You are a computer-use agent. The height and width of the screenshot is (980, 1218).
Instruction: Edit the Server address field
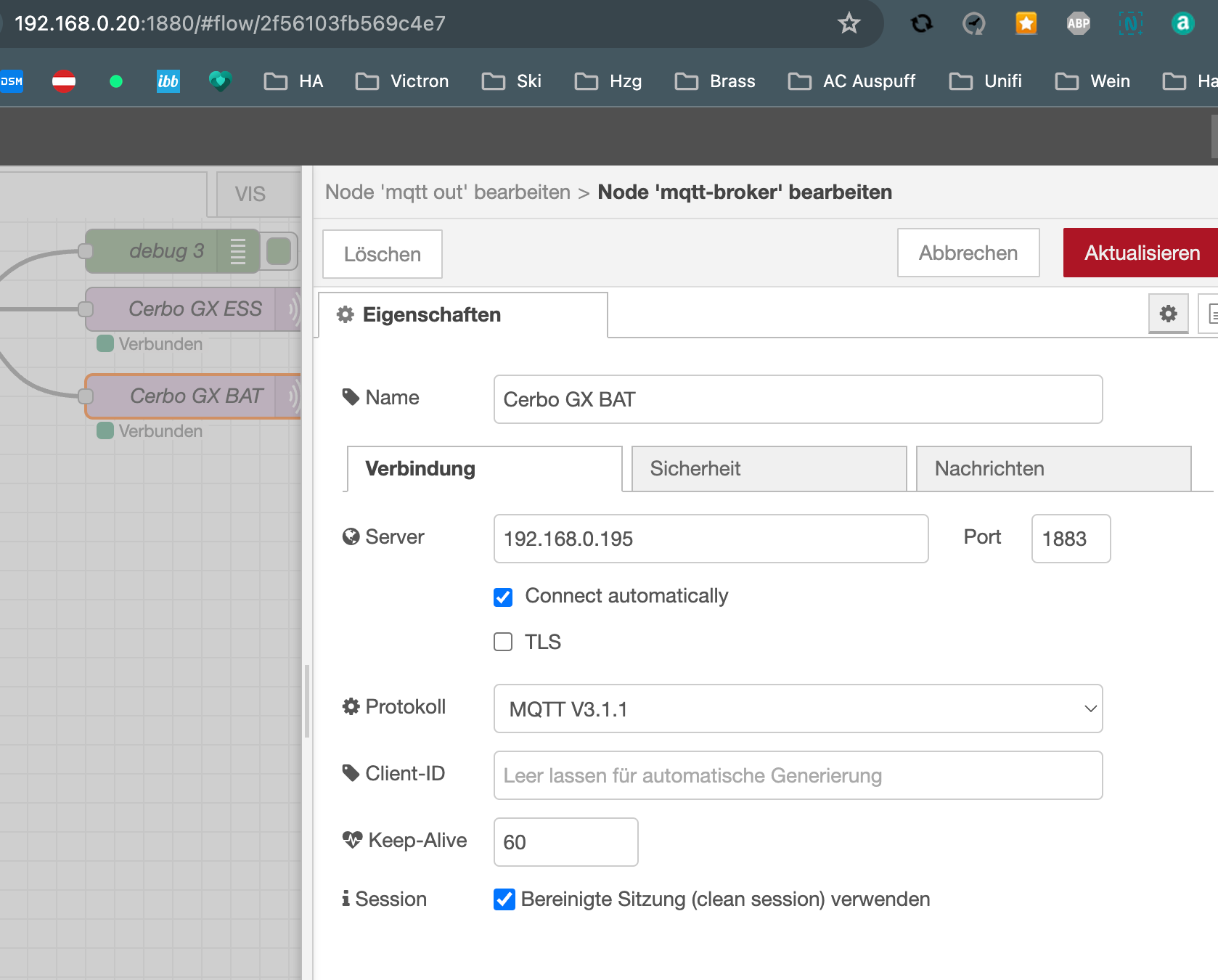[711, 539]
